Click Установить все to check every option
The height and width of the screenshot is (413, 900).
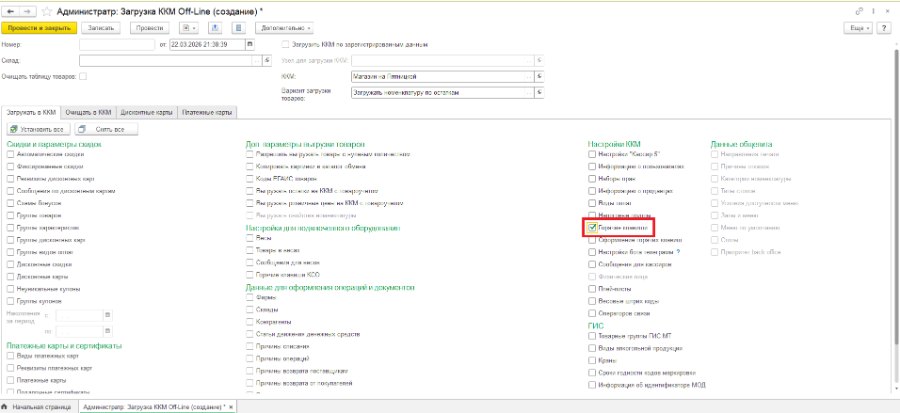[x=40, y=130]
